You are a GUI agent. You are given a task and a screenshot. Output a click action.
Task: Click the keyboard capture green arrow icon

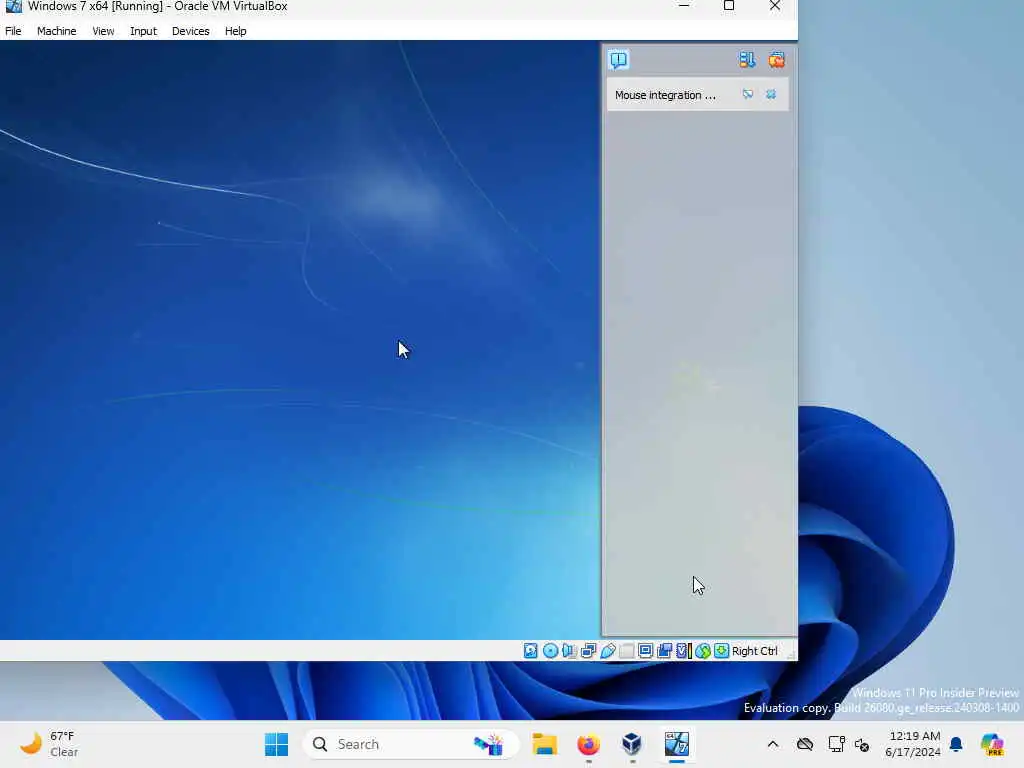tap(721, 650)
